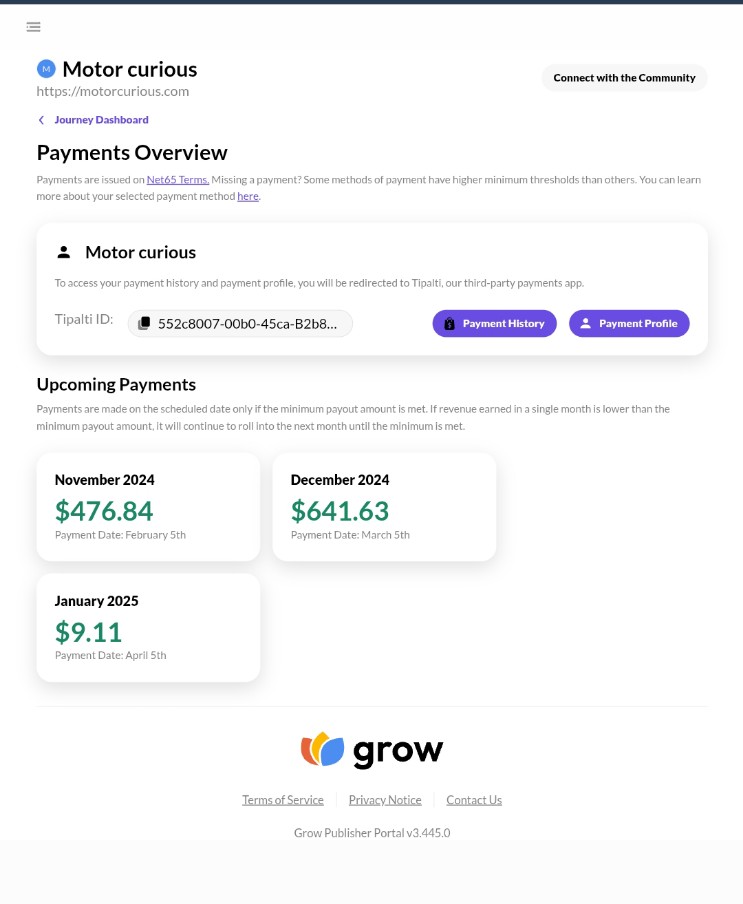Follow the 'here' payment method link
Viewport: 743px width, 904px height.
pyautogui.click(x=248, y=196)
